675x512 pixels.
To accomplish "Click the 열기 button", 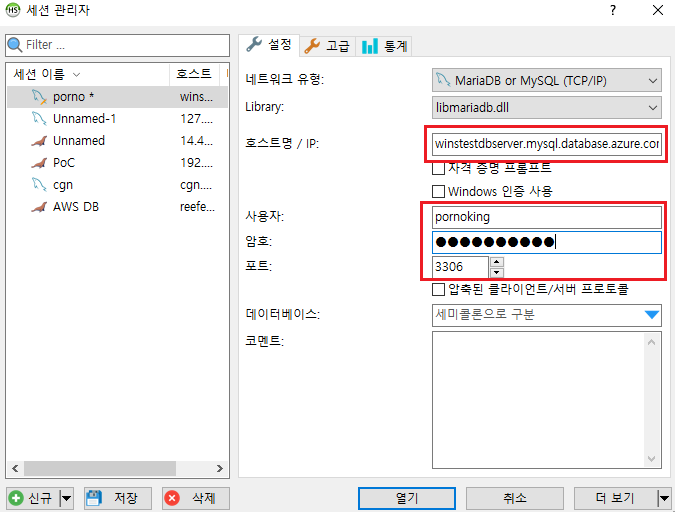I will pos(407,498).
